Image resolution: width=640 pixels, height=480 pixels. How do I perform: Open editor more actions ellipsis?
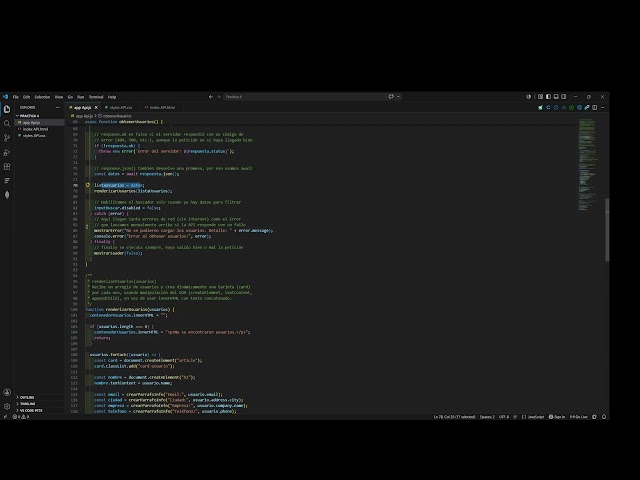pyautogui.click(x=602, y=107)
